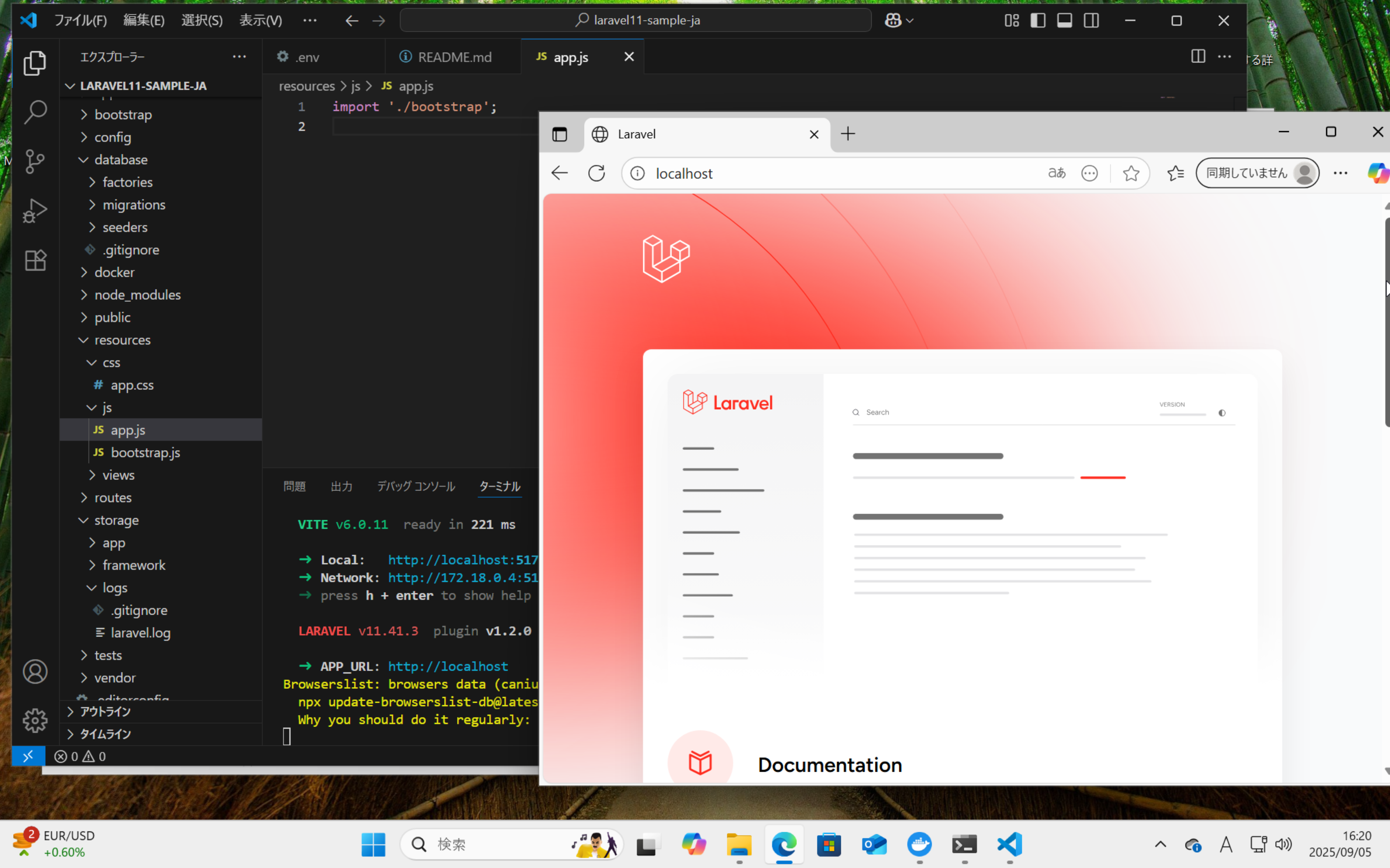The width and height of the screenshot is (1390, 868).
Task: Expand the アウトライン section
Action: (105, 712)
